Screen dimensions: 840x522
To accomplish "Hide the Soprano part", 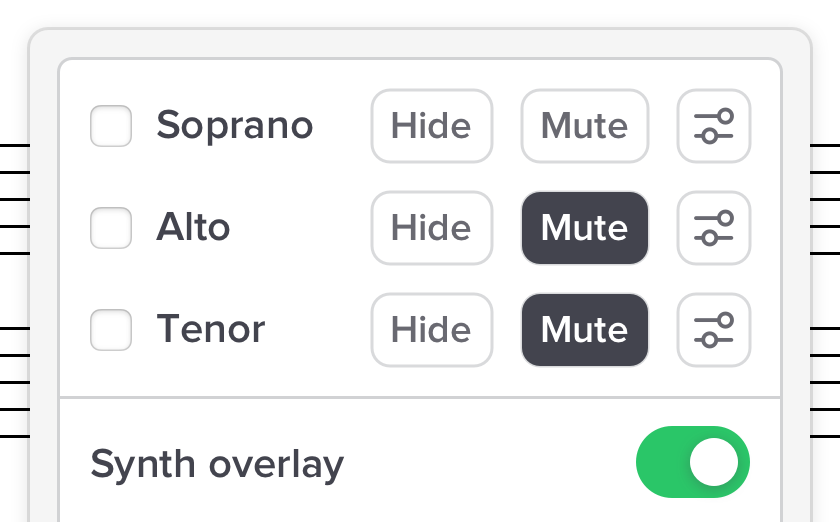I will click(431, 126).
